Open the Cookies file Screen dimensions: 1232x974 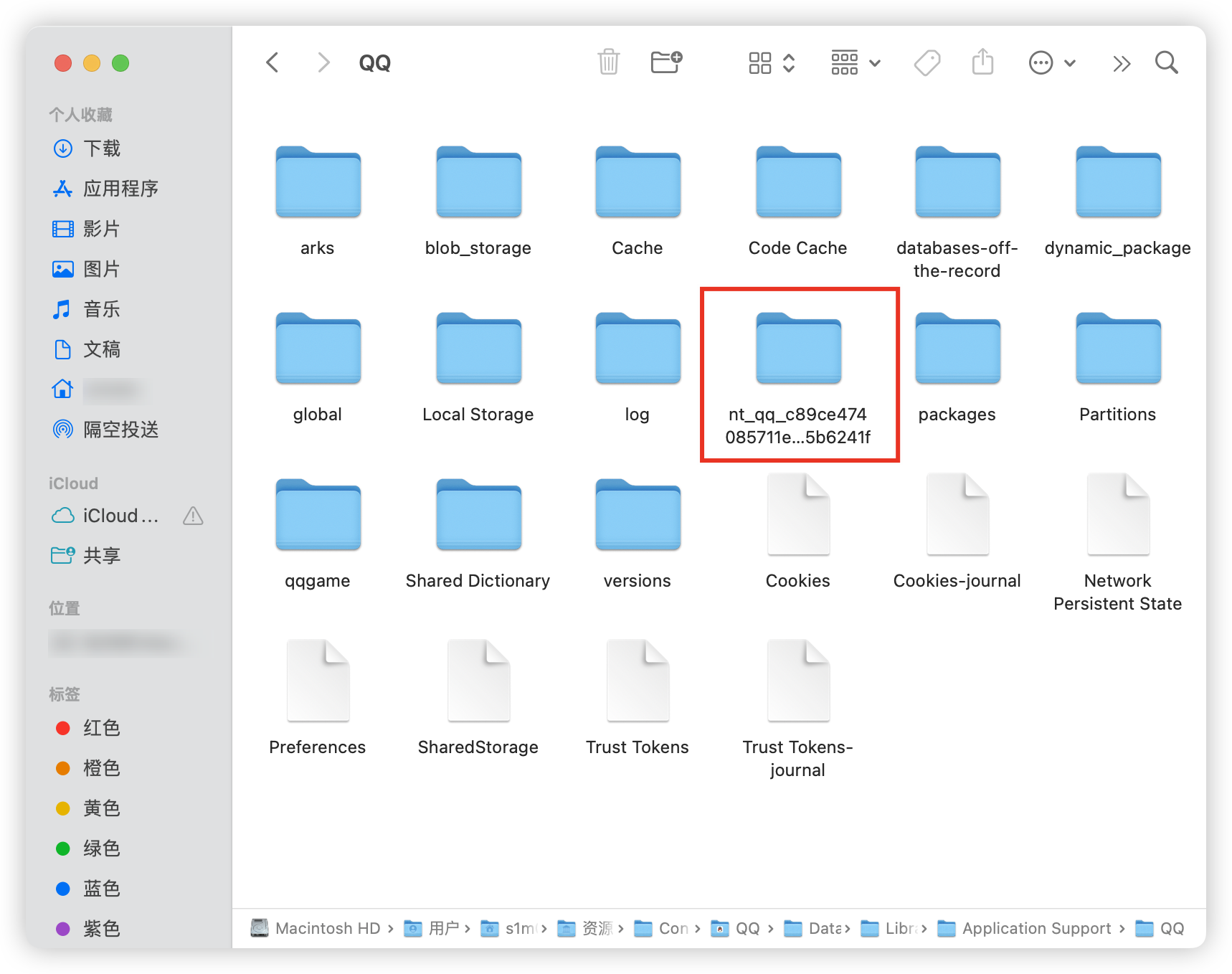(797, 515)
